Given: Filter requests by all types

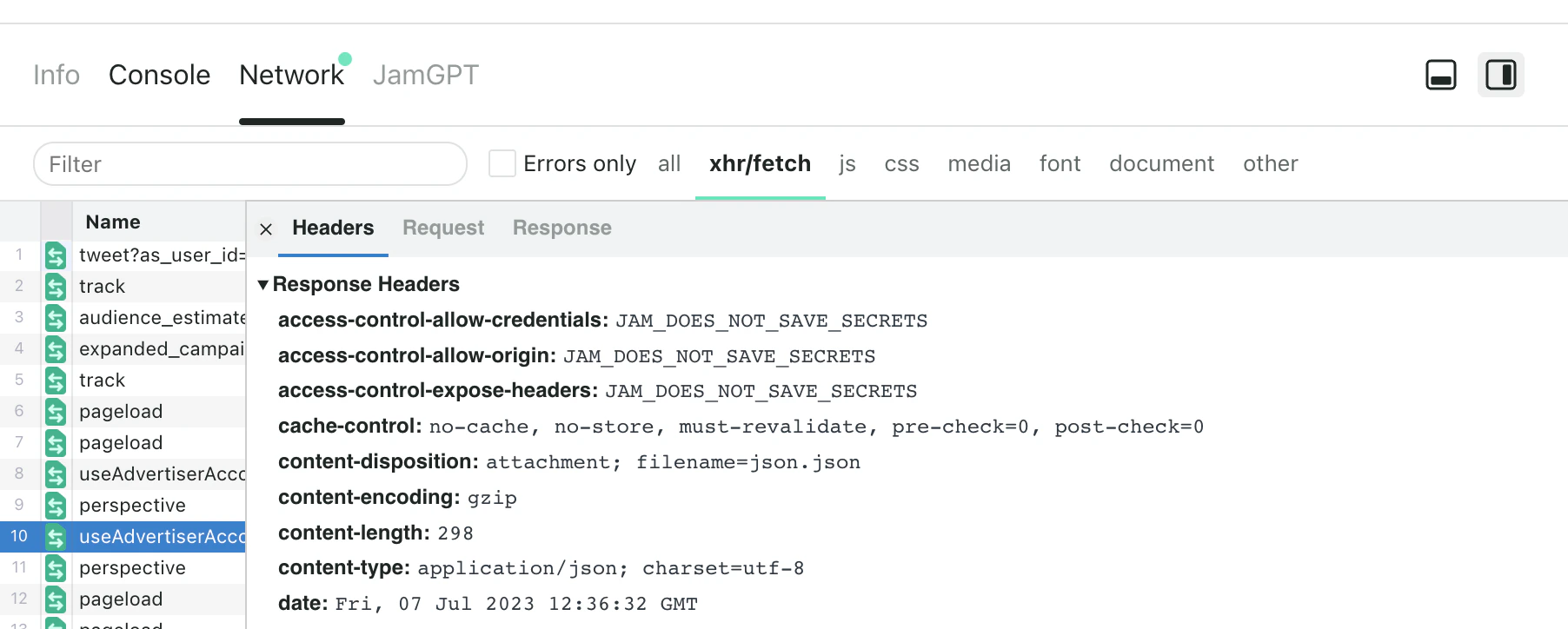Looking at the screenshot, I should point(669,163).
